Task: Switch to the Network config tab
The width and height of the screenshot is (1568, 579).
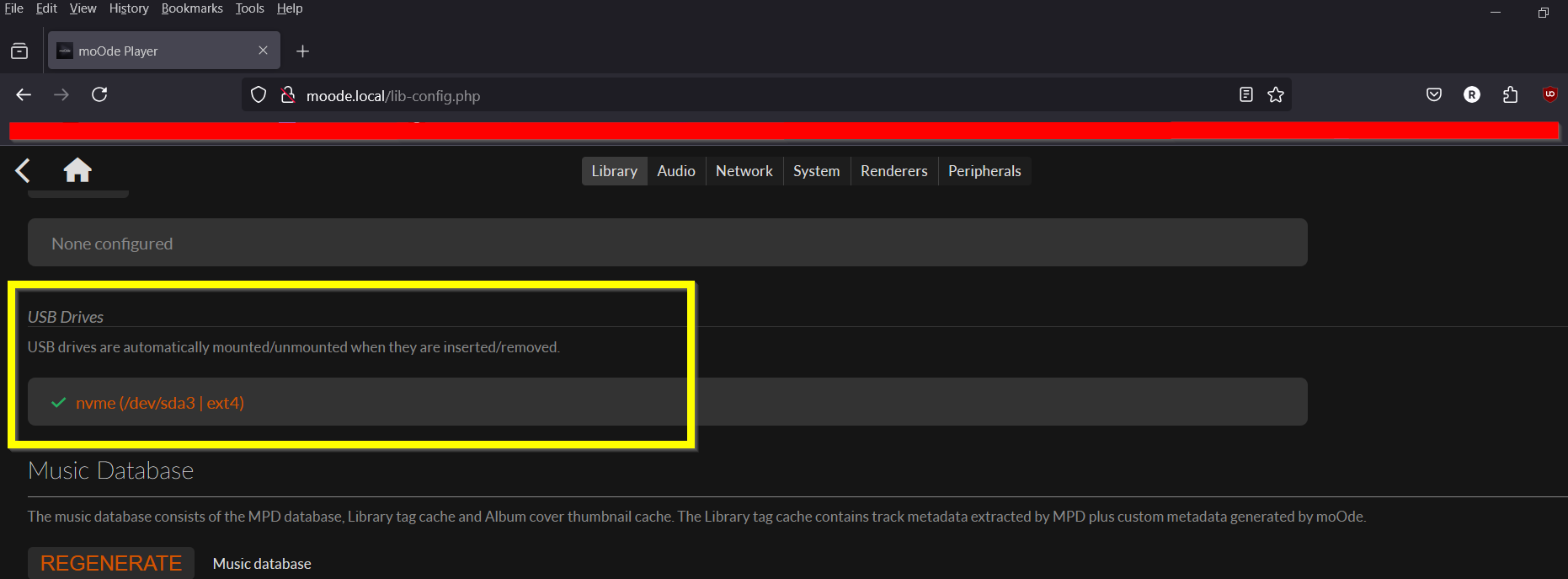Action: coord(744,171)
